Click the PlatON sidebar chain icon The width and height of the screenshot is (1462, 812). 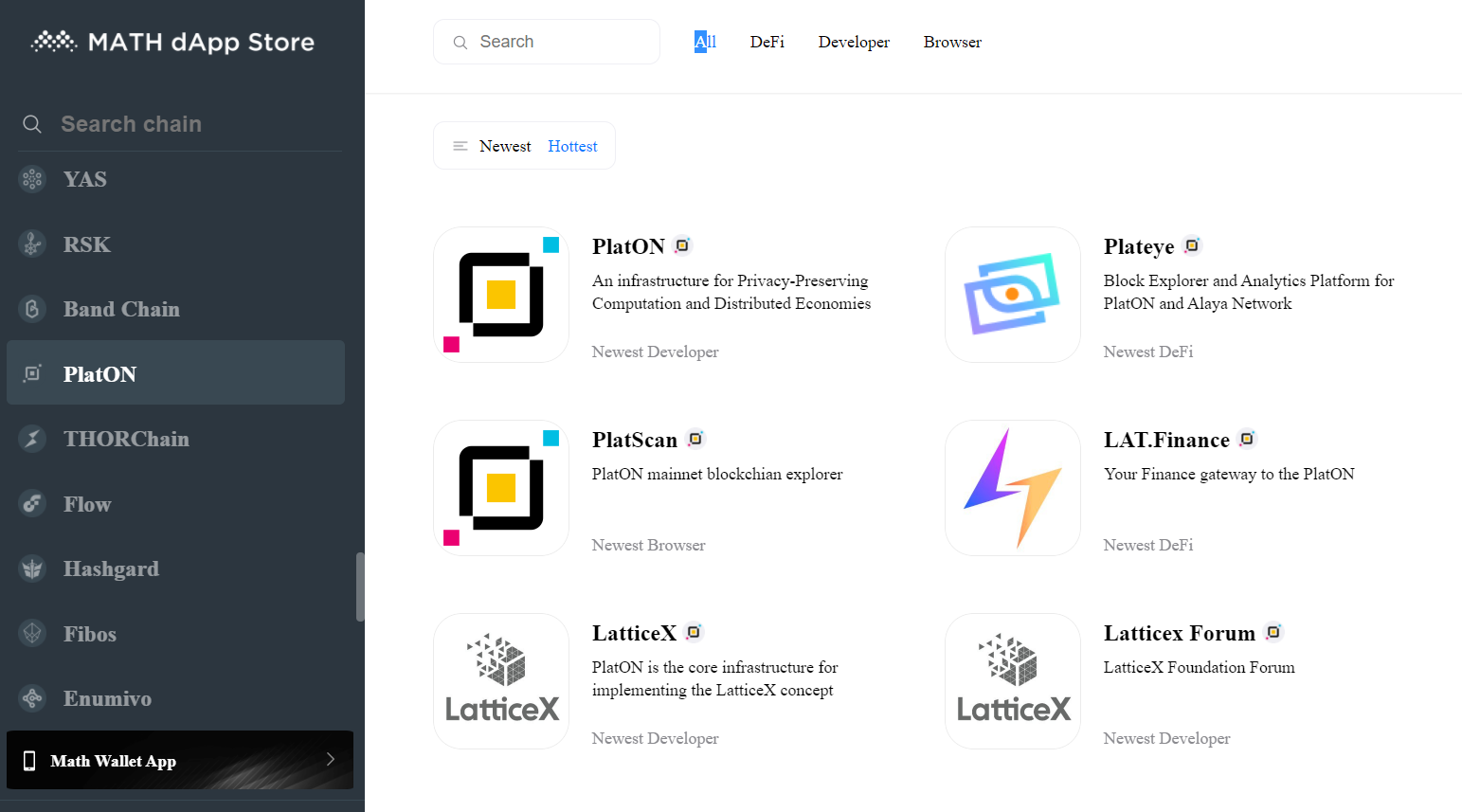point(32,373)
